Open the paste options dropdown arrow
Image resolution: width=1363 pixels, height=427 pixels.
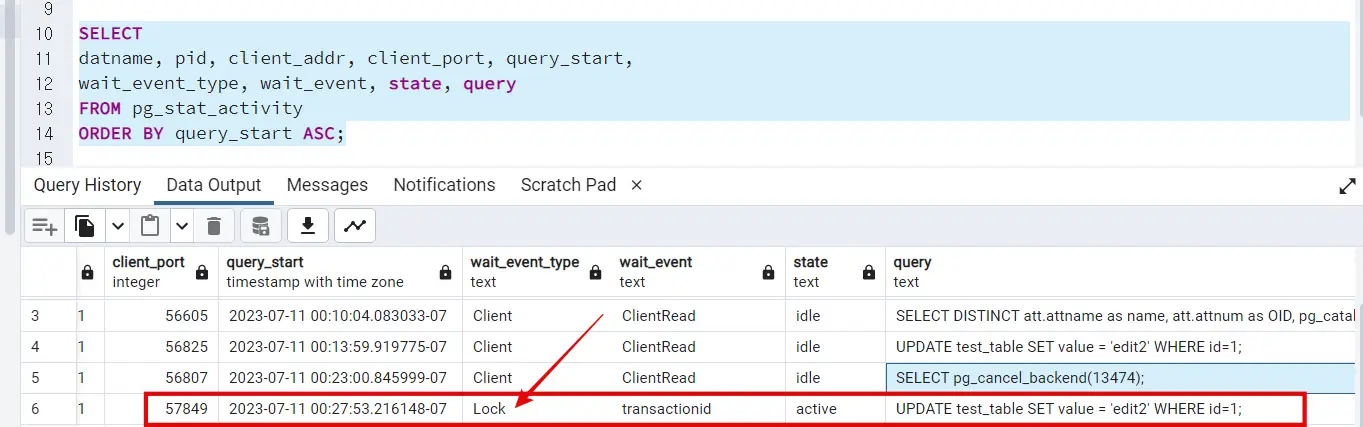coord(182,226)
